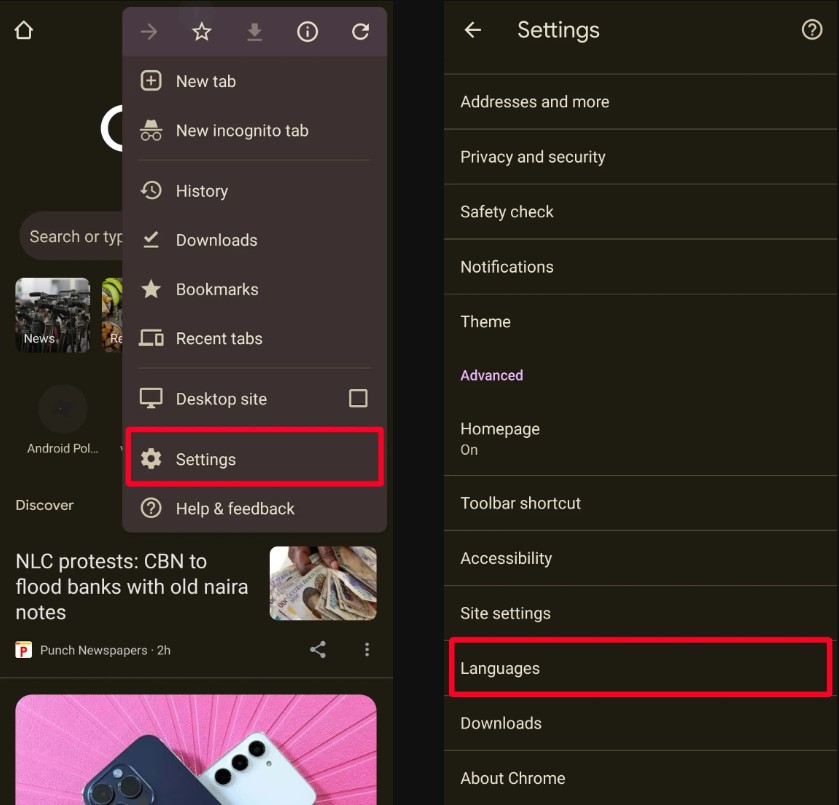Go back using the Settings back arrow
Image resolution: width=839 pixels, height=805 pixels.
(471, 30)
